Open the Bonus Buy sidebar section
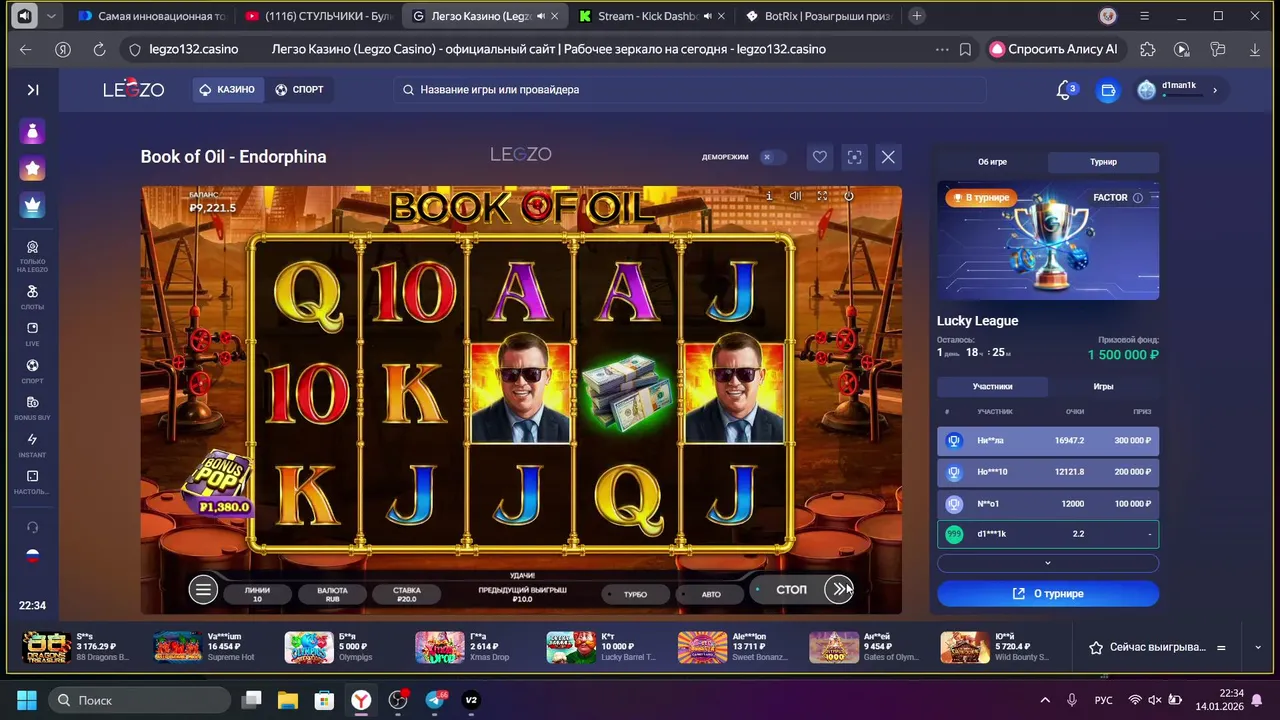 (32, 408)
